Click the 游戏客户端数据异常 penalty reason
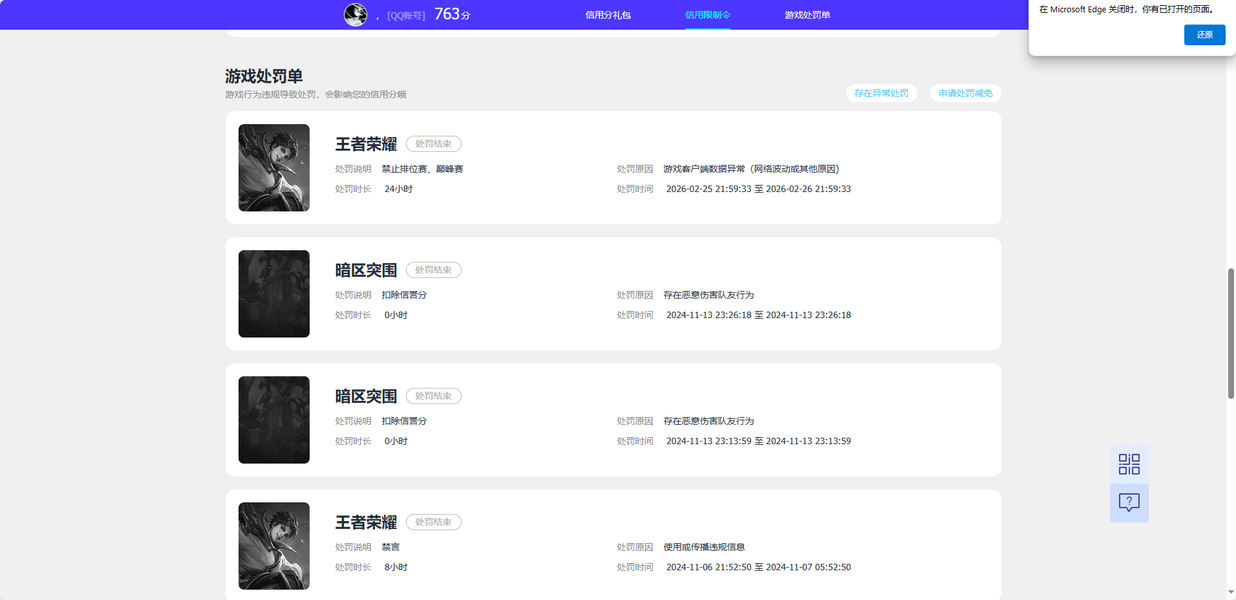Image resolution: width=1236 pixels, height=600 pixels. [751, 169]
